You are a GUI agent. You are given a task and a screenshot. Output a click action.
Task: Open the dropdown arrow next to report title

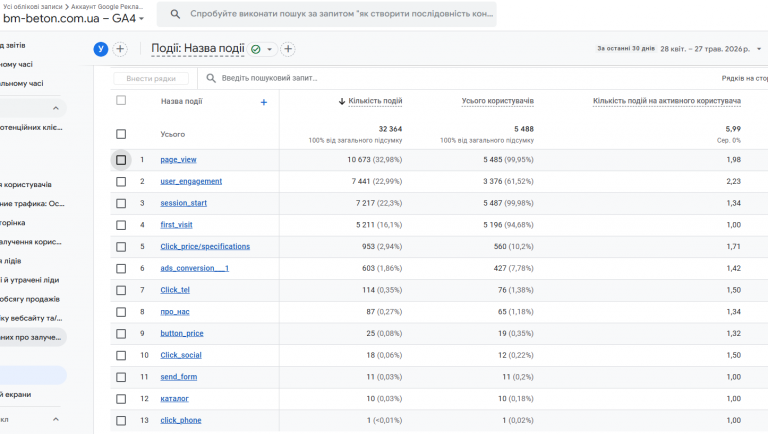pos(269,49)
